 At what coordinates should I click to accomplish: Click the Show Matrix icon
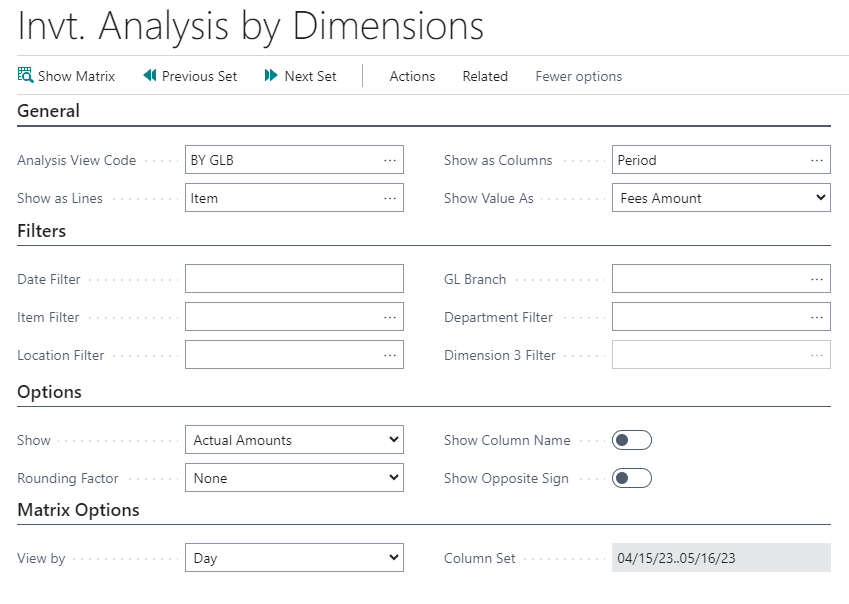pyautogui.click(x=26, y=75)
